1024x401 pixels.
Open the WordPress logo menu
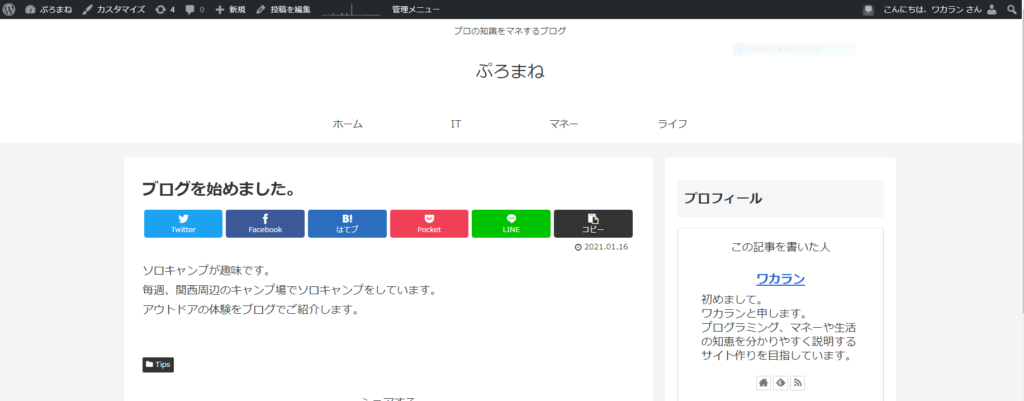[x=9, y=9]
